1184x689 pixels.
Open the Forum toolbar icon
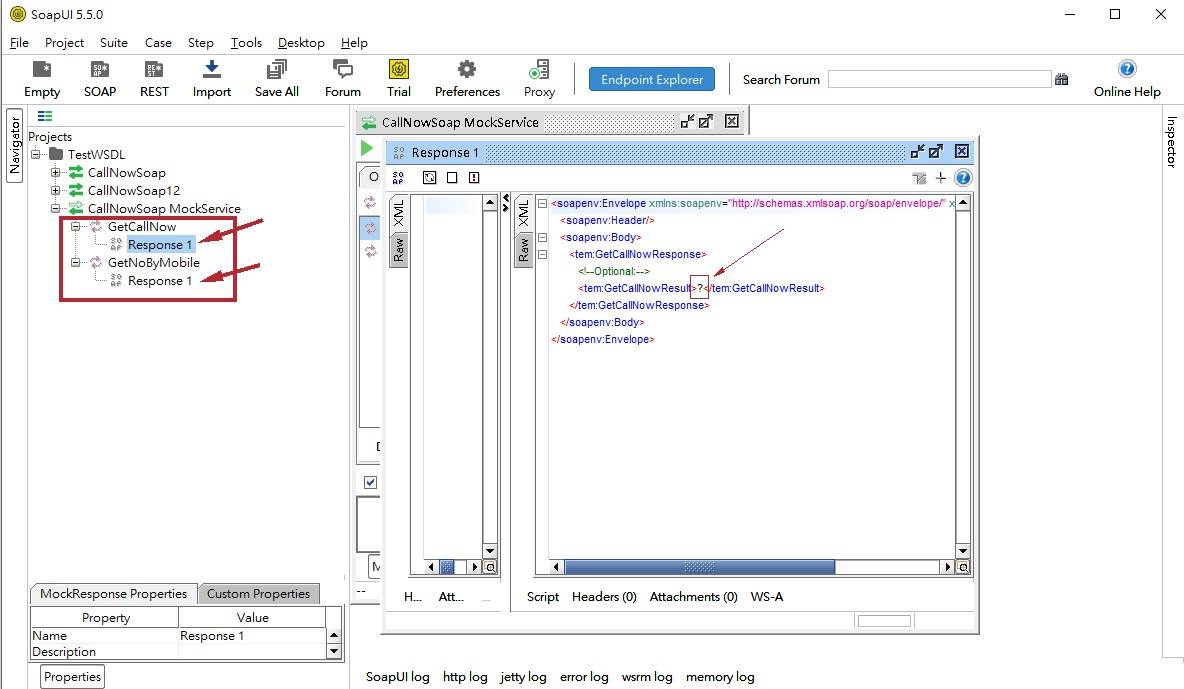pos(343,70)
